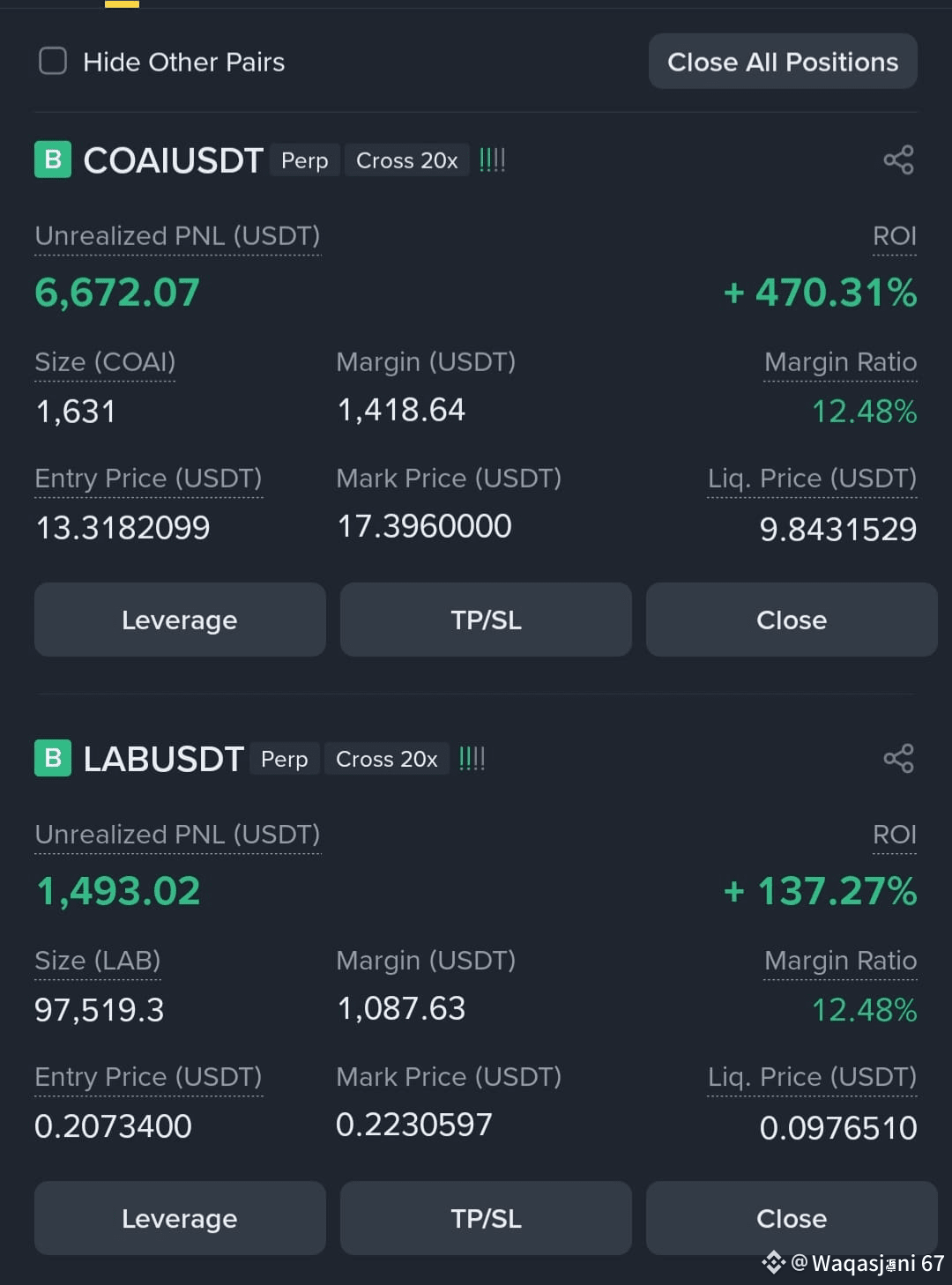
Task: Share the LABUSDT position
Action: 898,758
